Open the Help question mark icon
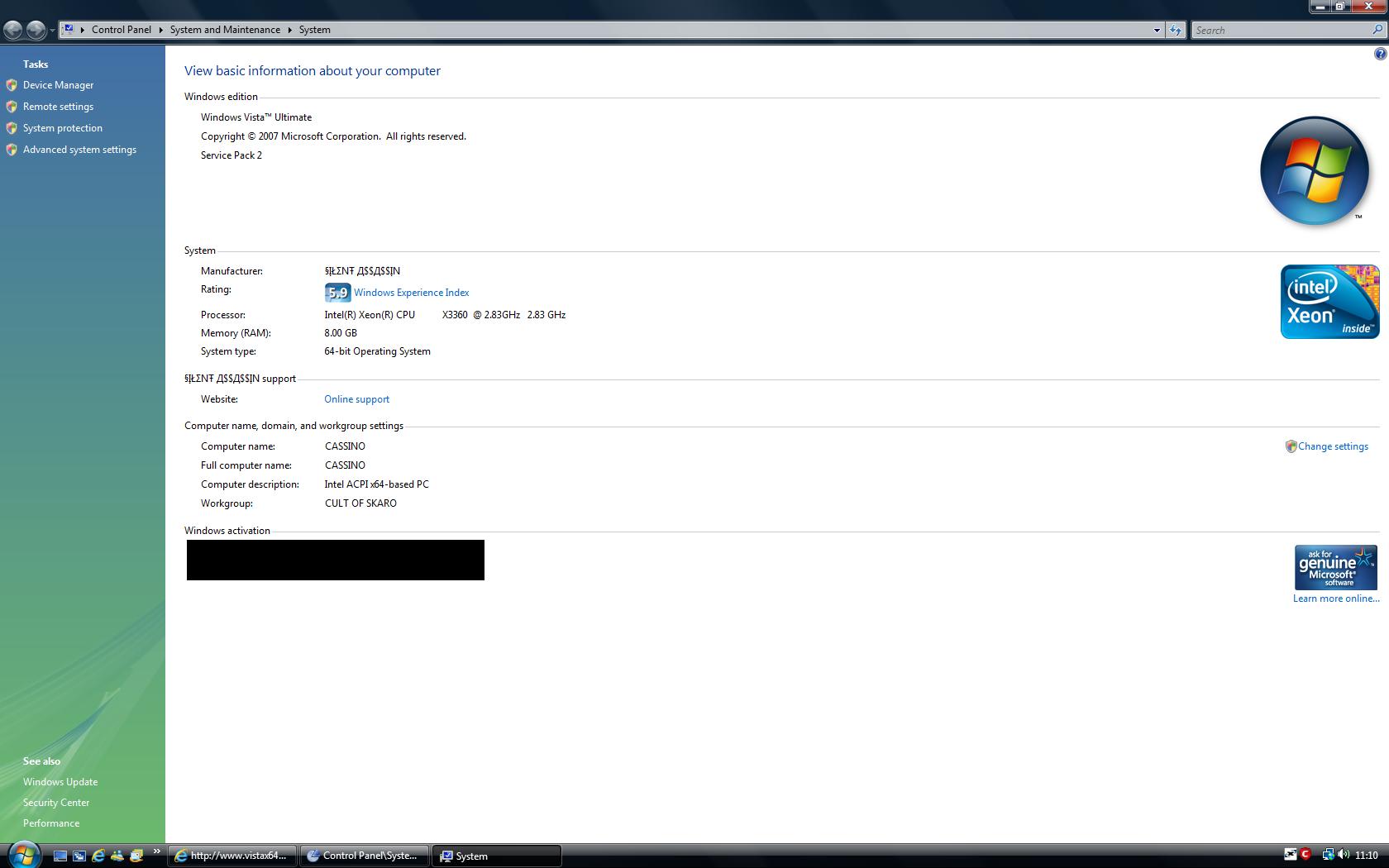The image size is (1389, 868). (1380, 54)
